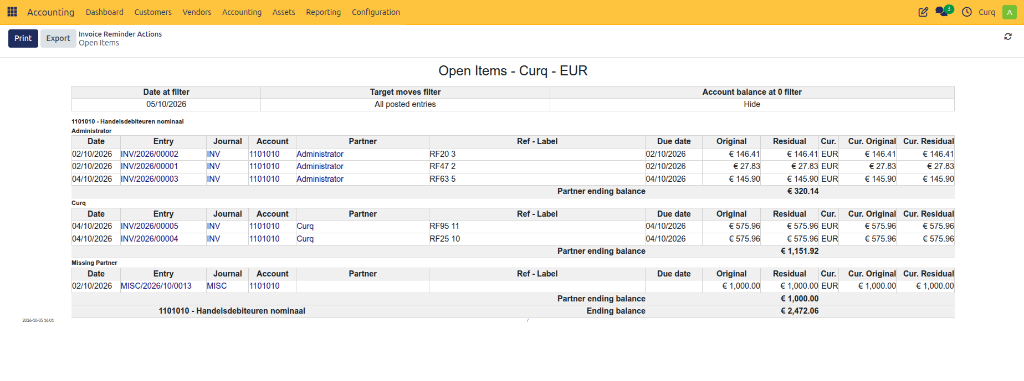This screenshot has height=381, width=1024.
Task: Click '1101010 - Handelsdebiteuren nominaal' top heading
Action: point(127,122)
